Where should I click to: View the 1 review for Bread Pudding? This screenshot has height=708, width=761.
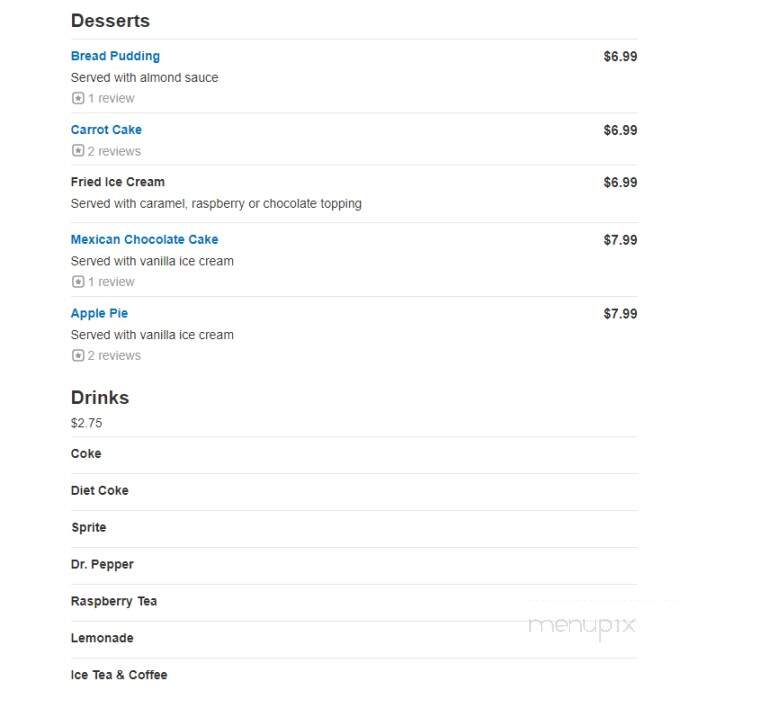[111, 99]
